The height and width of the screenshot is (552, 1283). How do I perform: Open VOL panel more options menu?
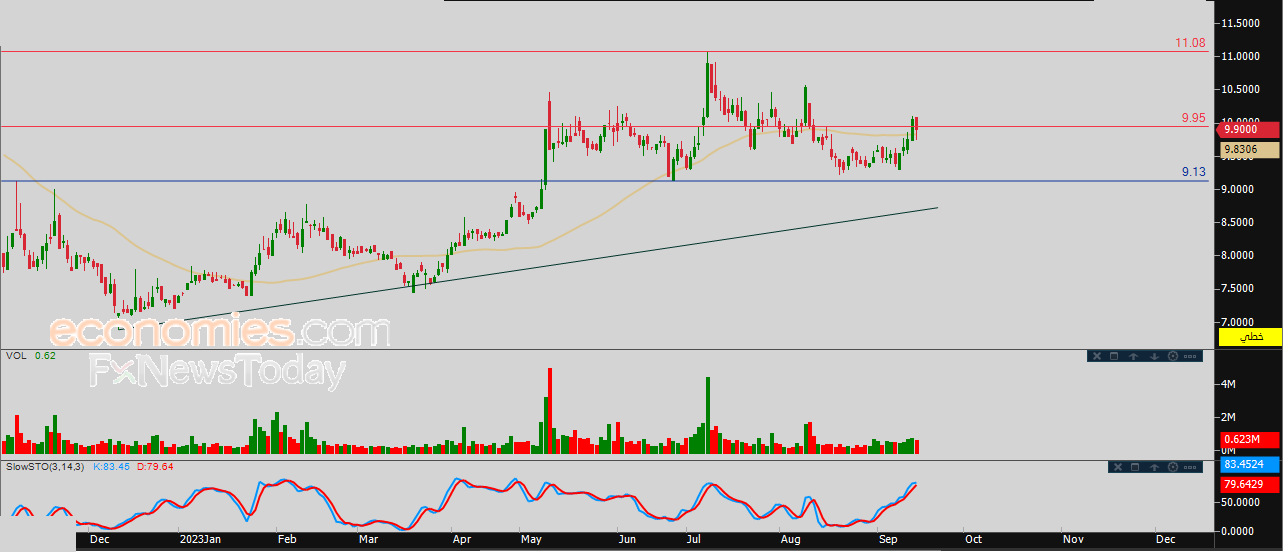pos(1190,356)
